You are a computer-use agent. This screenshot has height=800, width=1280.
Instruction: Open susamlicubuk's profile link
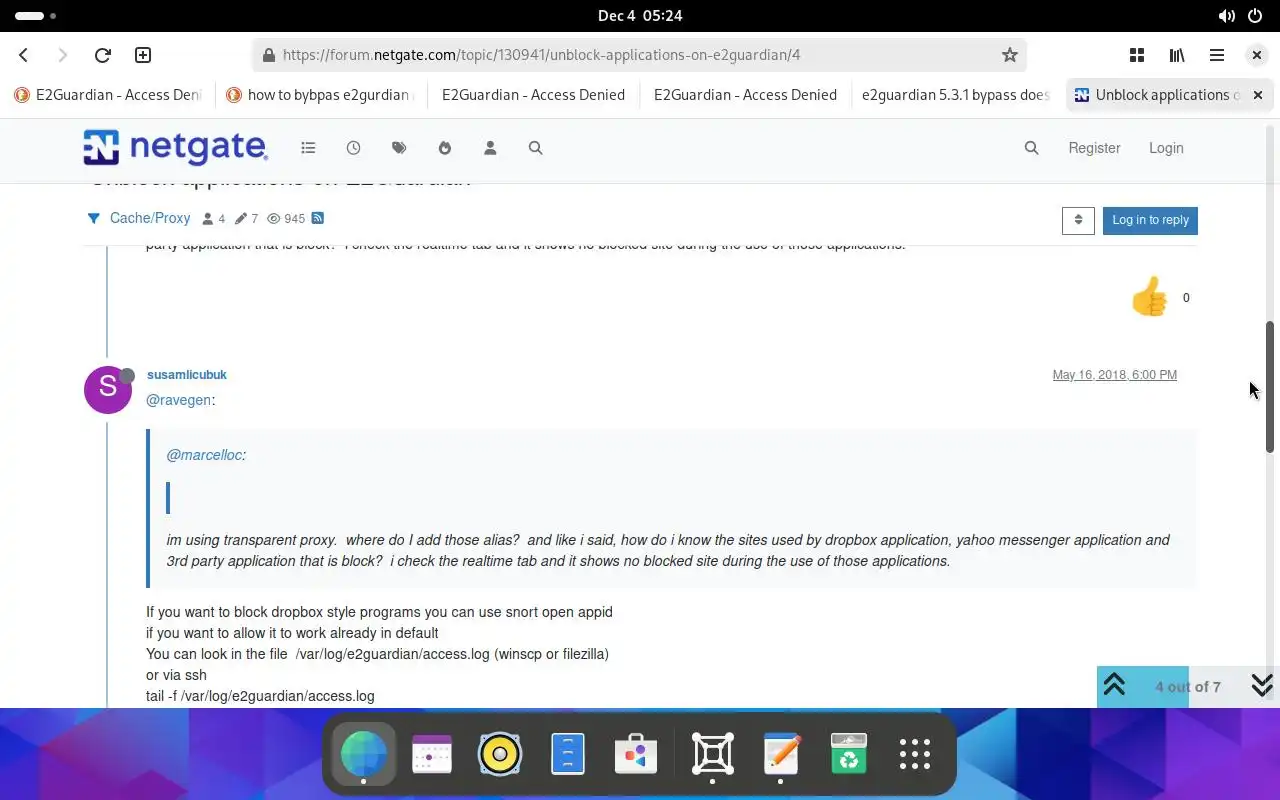pyautogui.click(x=187, y=375)
